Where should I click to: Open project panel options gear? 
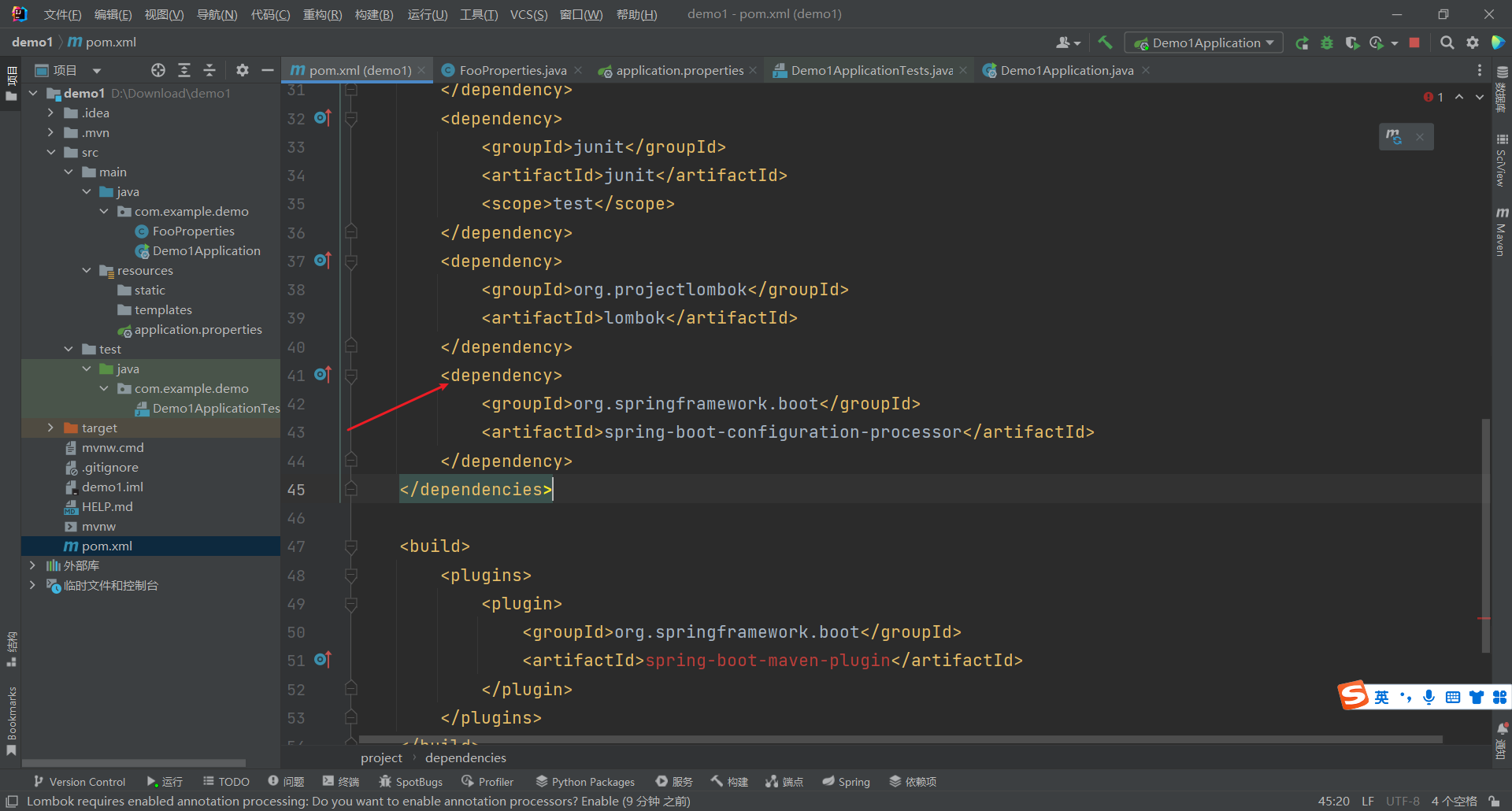[x=243, y=70]
